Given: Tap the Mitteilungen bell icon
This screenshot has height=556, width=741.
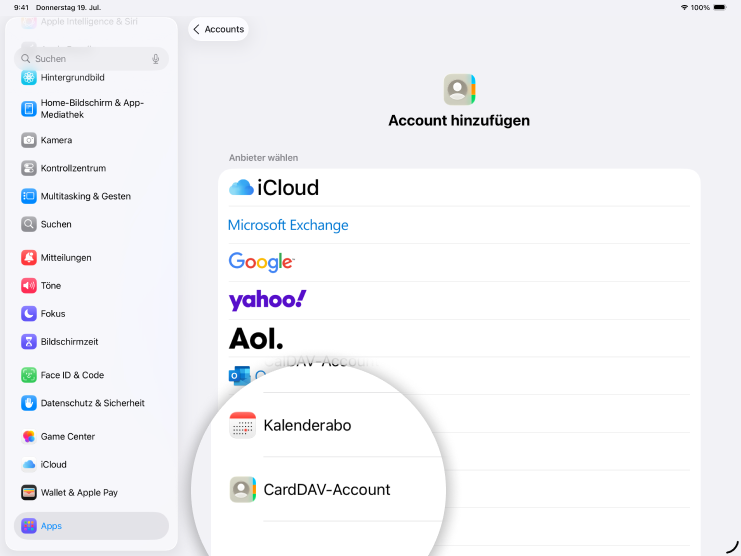Looking at the screenshot, I should coord(29,257).
